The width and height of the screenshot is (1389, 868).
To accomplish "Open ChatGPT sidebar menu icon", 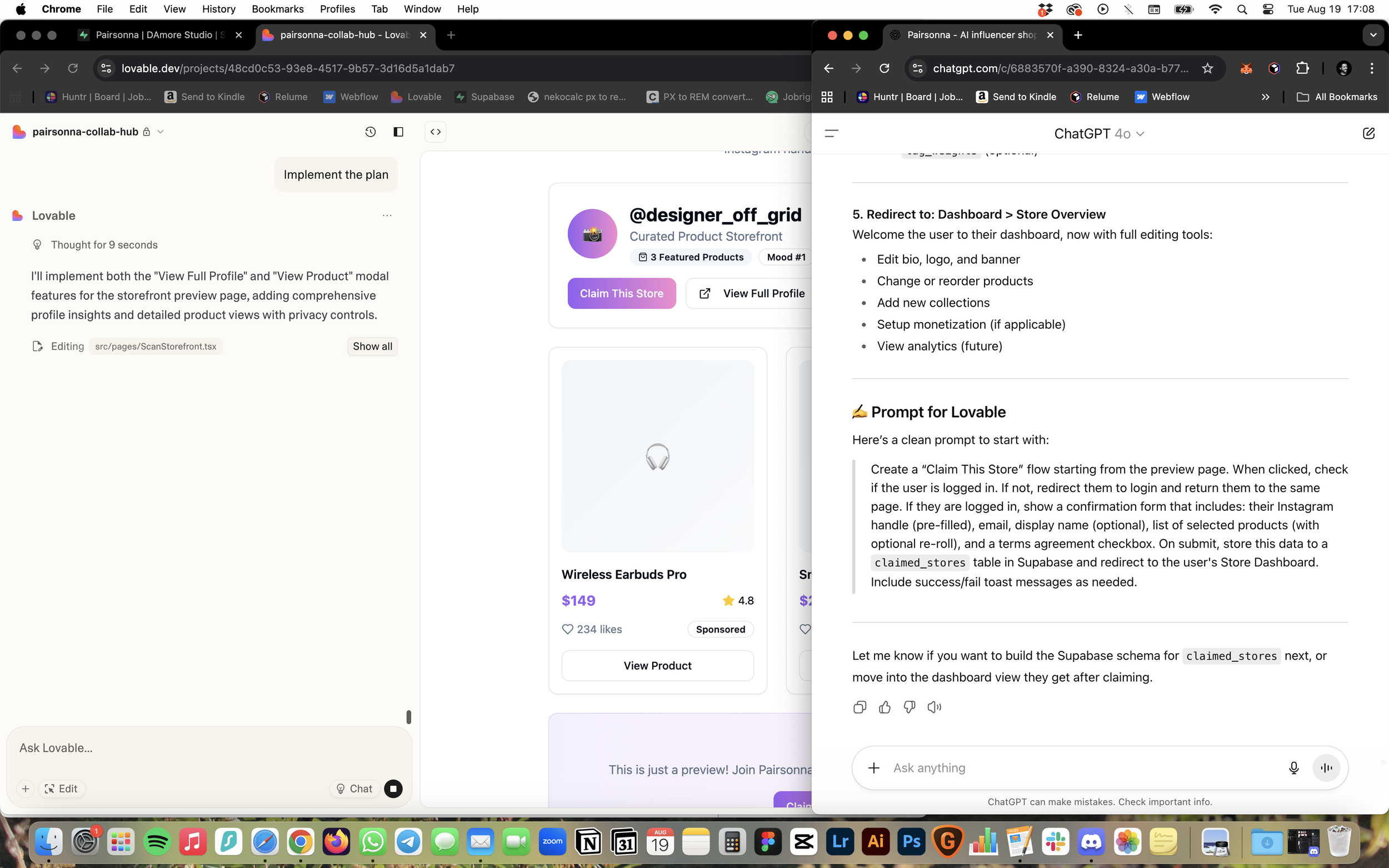I will tap(831, 133).
